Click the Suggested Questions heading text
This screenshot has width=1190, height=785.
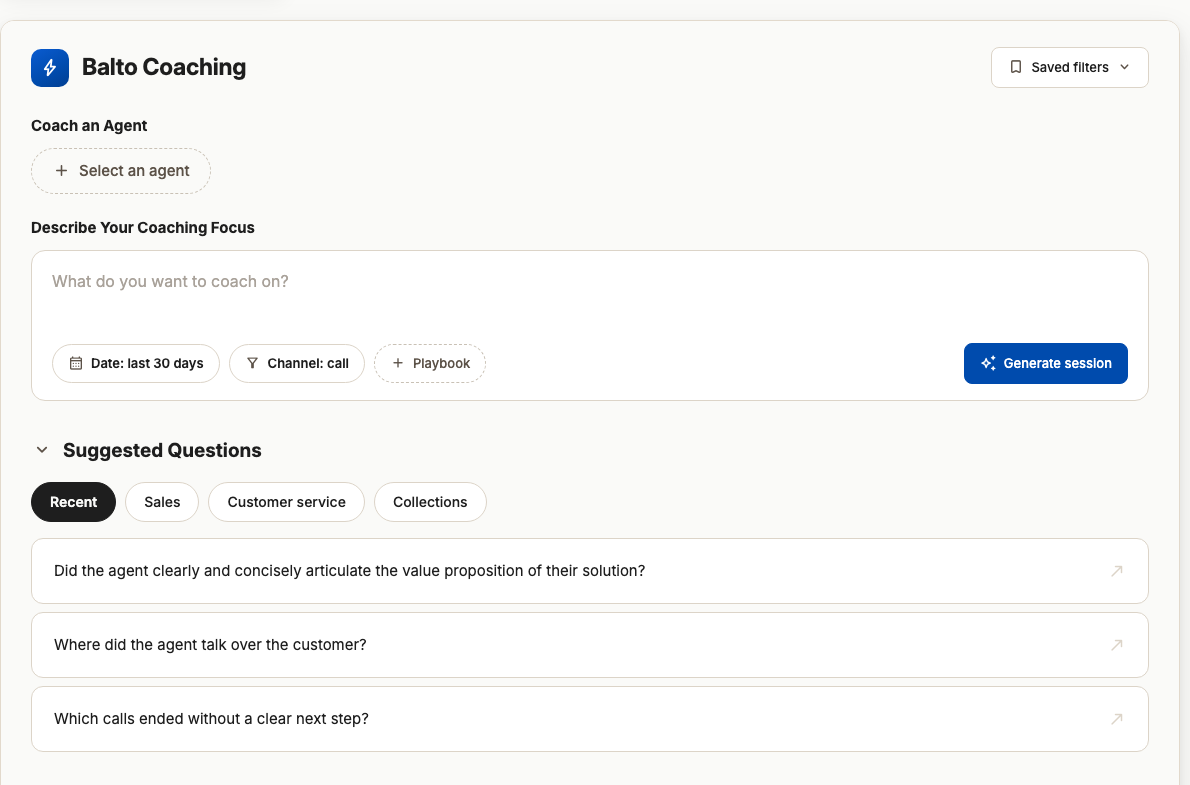162,450
